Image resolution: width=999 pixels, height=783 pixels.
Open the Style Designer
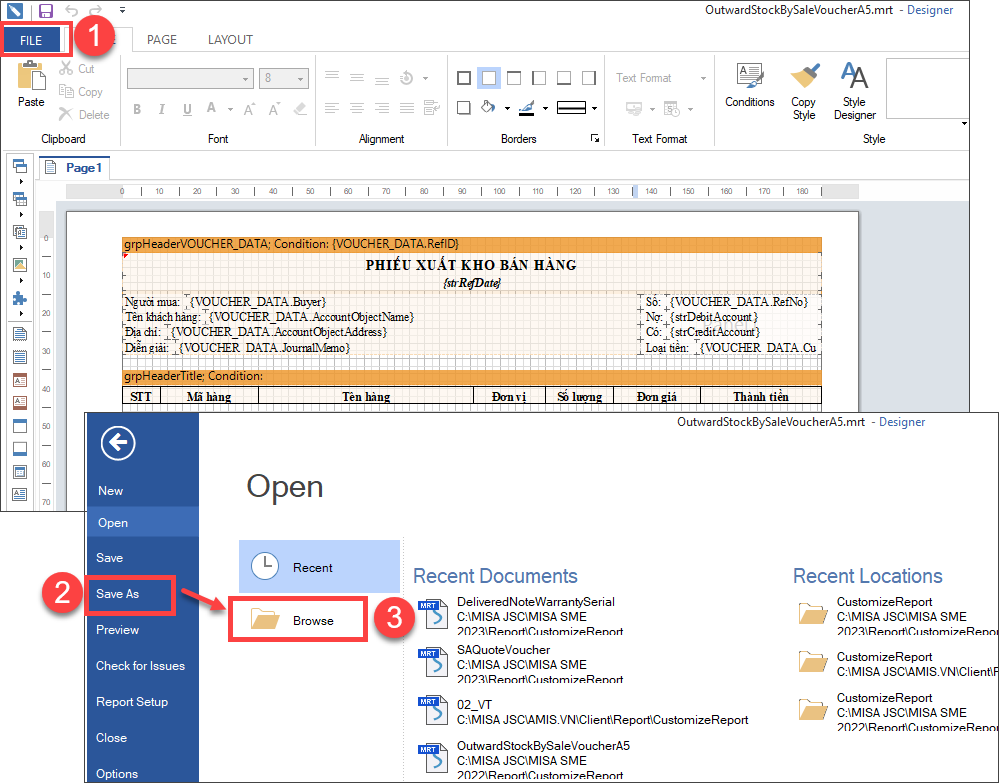tap(854, 90)
